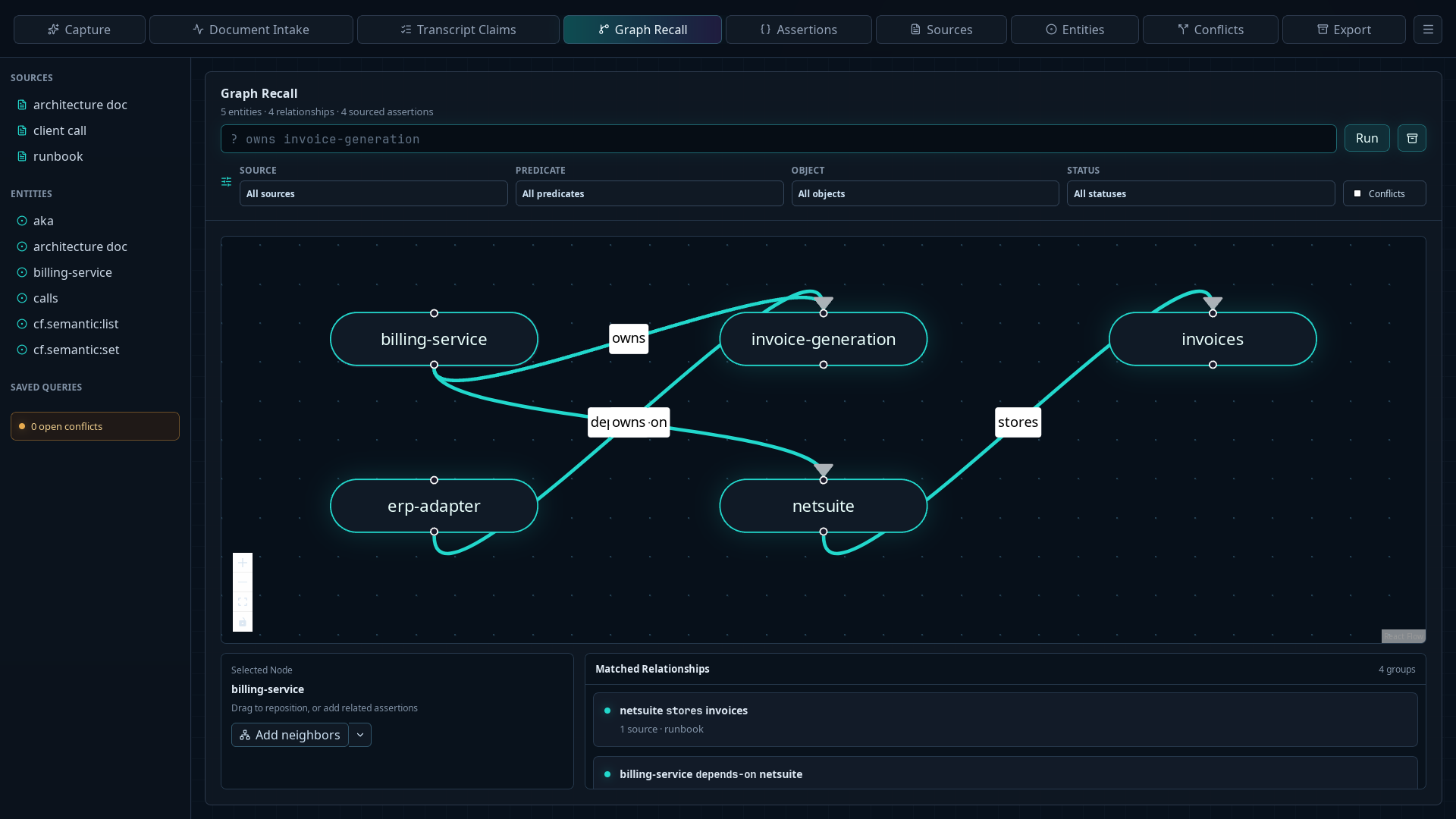Viewport: 1456px width, 819px height.
Task: Open the All predicates dropdown
Action: tap(649, 193)
